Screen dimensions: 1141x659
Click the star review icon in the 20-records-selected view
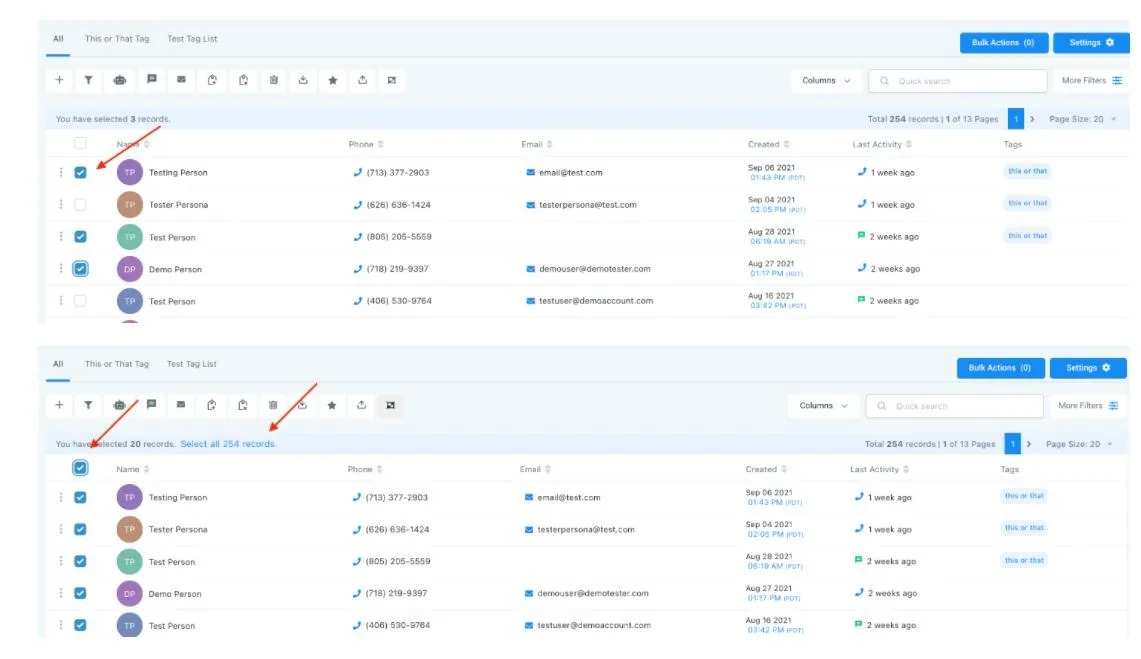[x=332, y=405]
